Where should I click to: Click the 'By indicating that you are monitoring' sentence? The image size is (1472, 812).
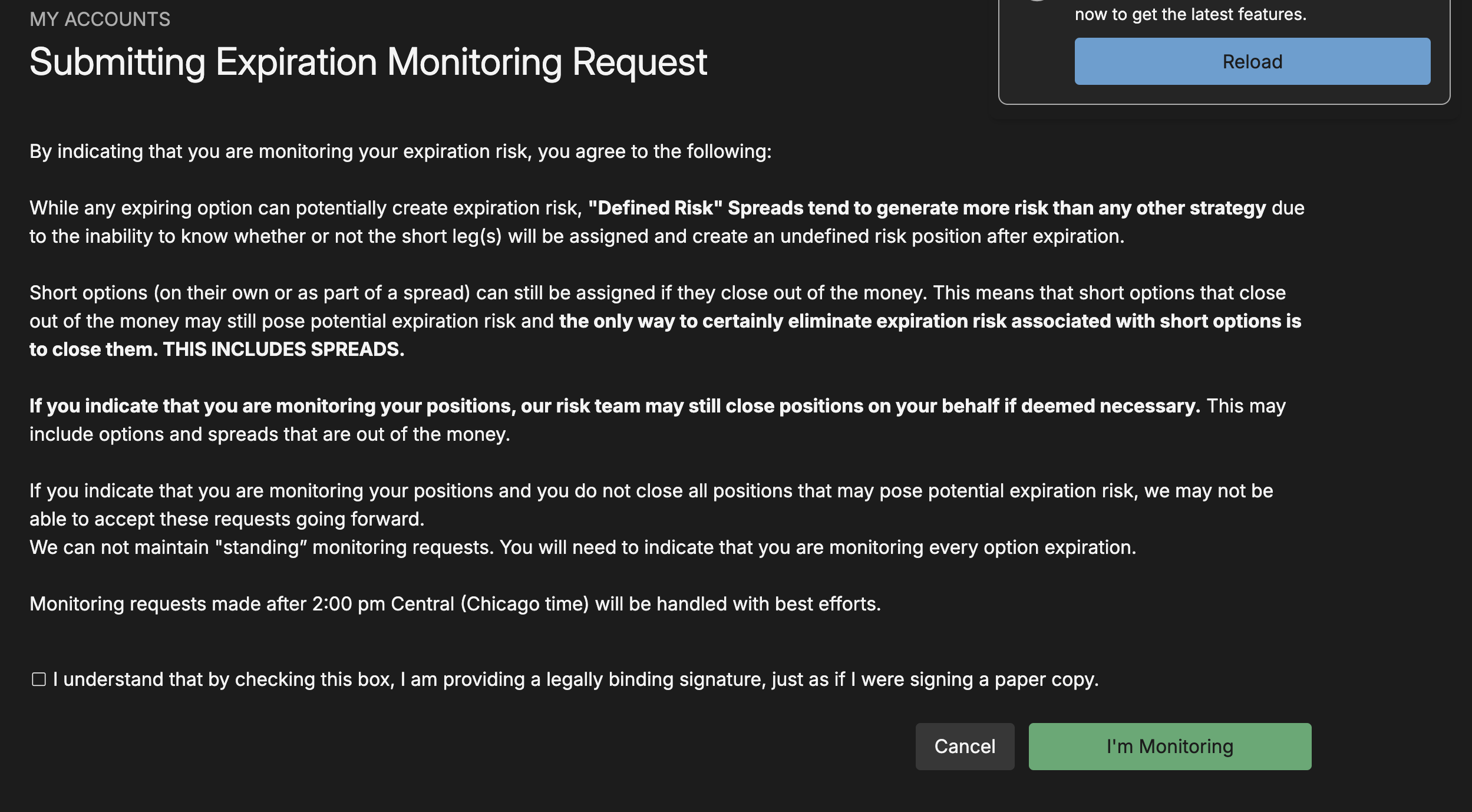click(x=401, y=151)
